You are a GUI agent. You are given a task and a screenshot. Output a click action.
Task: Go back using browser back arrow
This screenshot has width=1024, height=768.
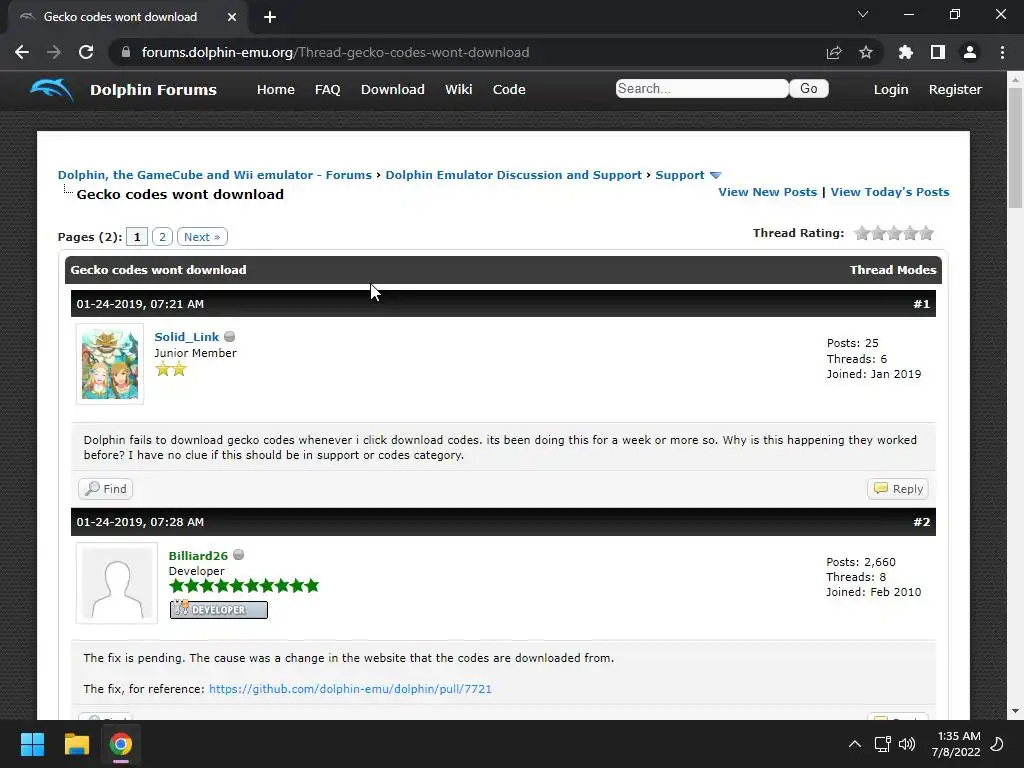[x=22, y=52]
